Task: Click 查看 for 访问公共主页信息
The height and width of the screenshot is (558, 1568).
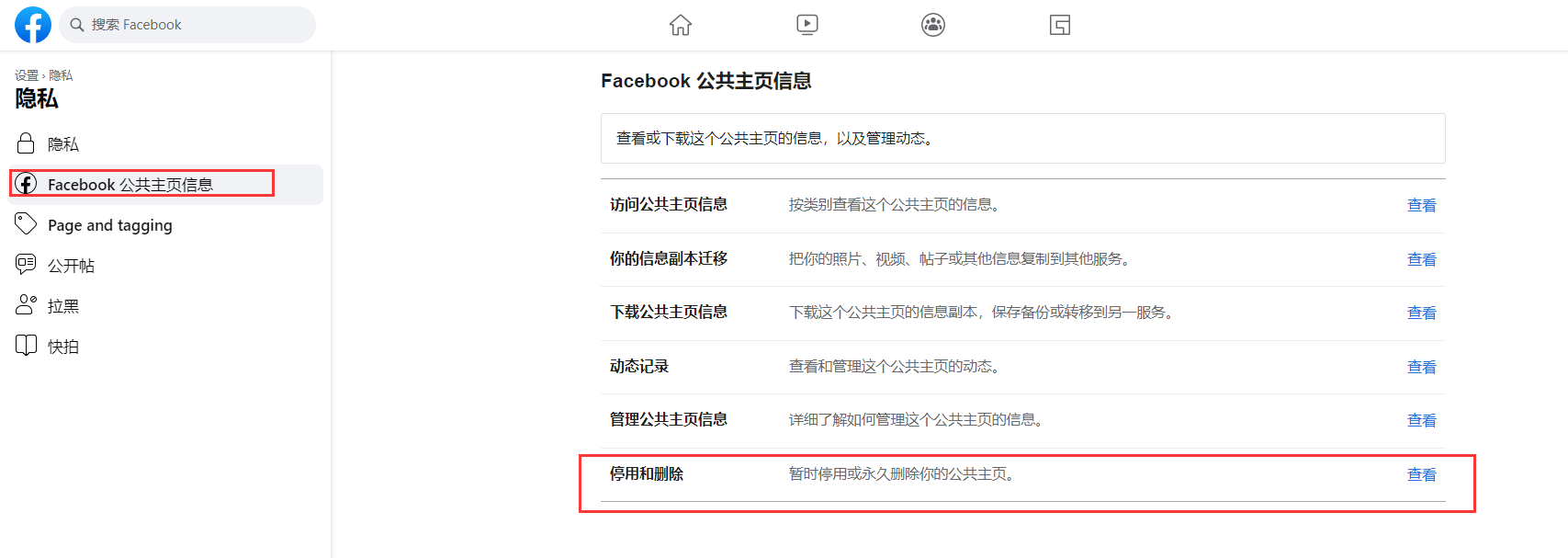Action: [x=1422, y=205]
